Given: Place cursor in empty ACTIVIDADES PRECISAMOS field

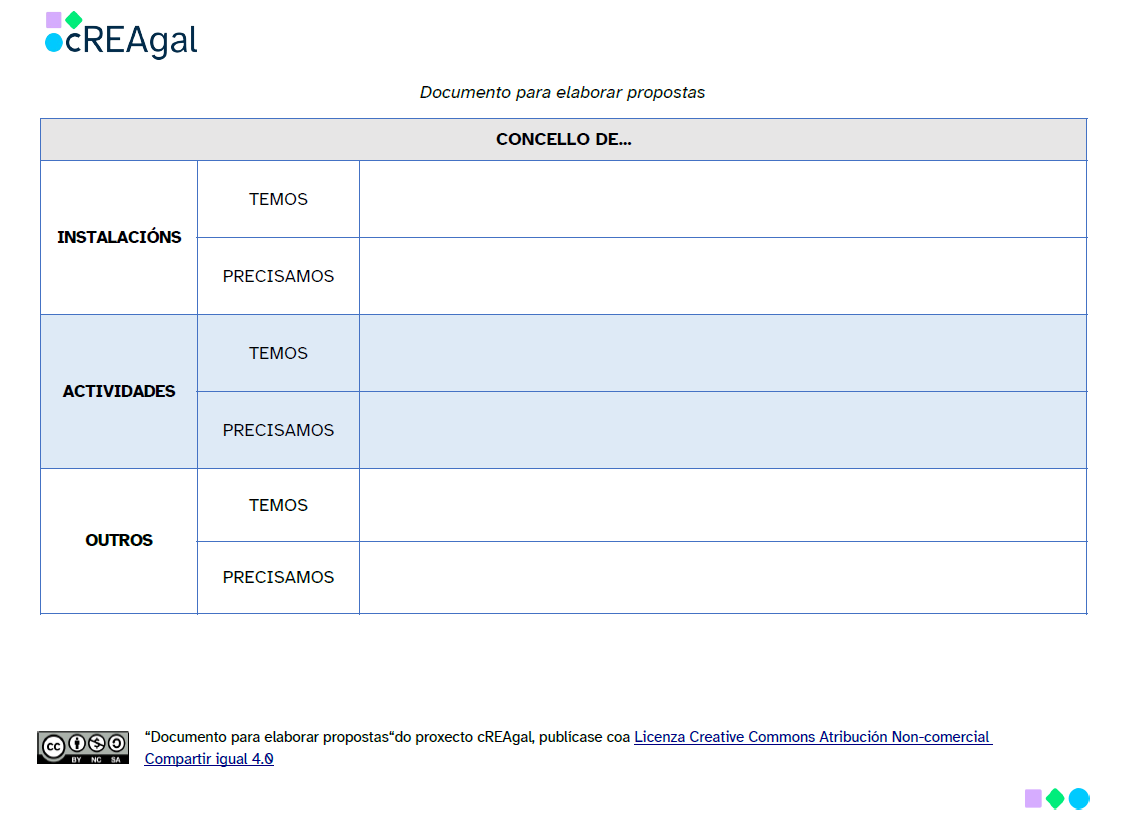Looking at the screenshot, I should pyautogui.click(x=722, y=431).
